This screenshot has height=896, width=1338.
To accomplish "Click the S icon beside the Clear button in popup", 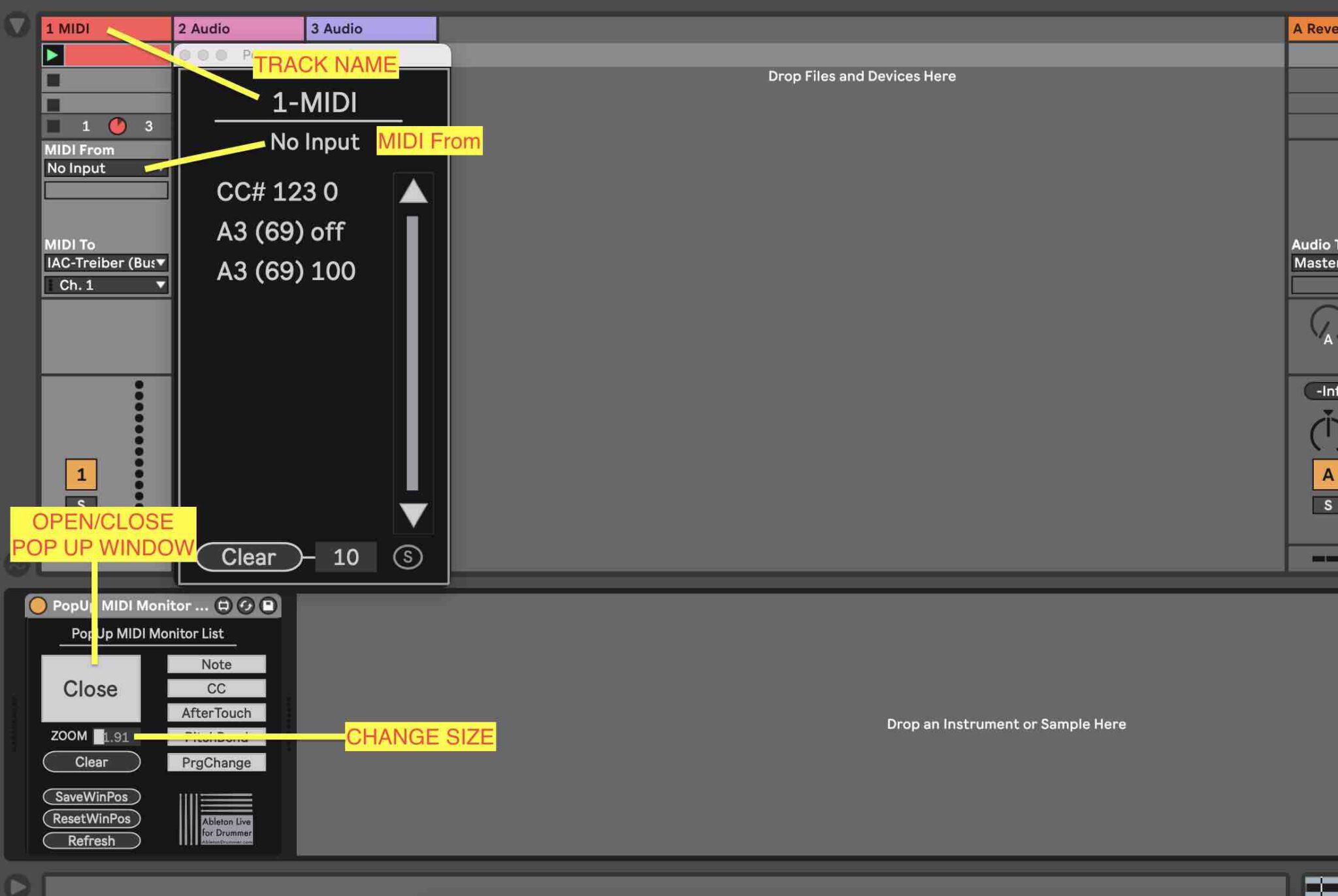I will (408, 557).
